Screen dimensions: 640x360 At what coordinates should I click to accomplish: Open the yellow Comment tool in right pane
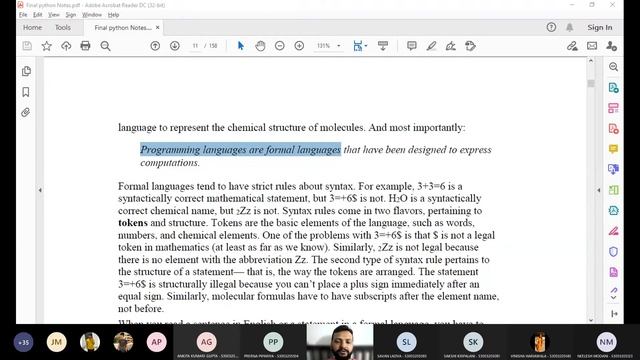613,149
